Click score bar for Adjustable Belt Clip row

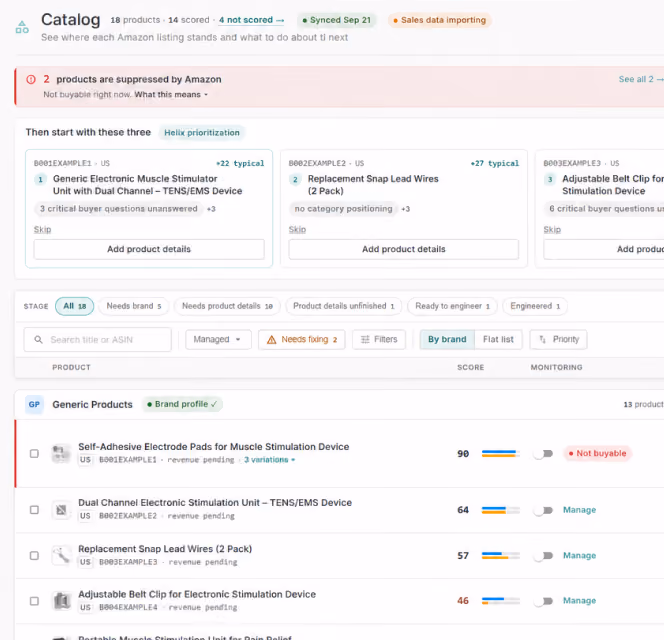501,601
